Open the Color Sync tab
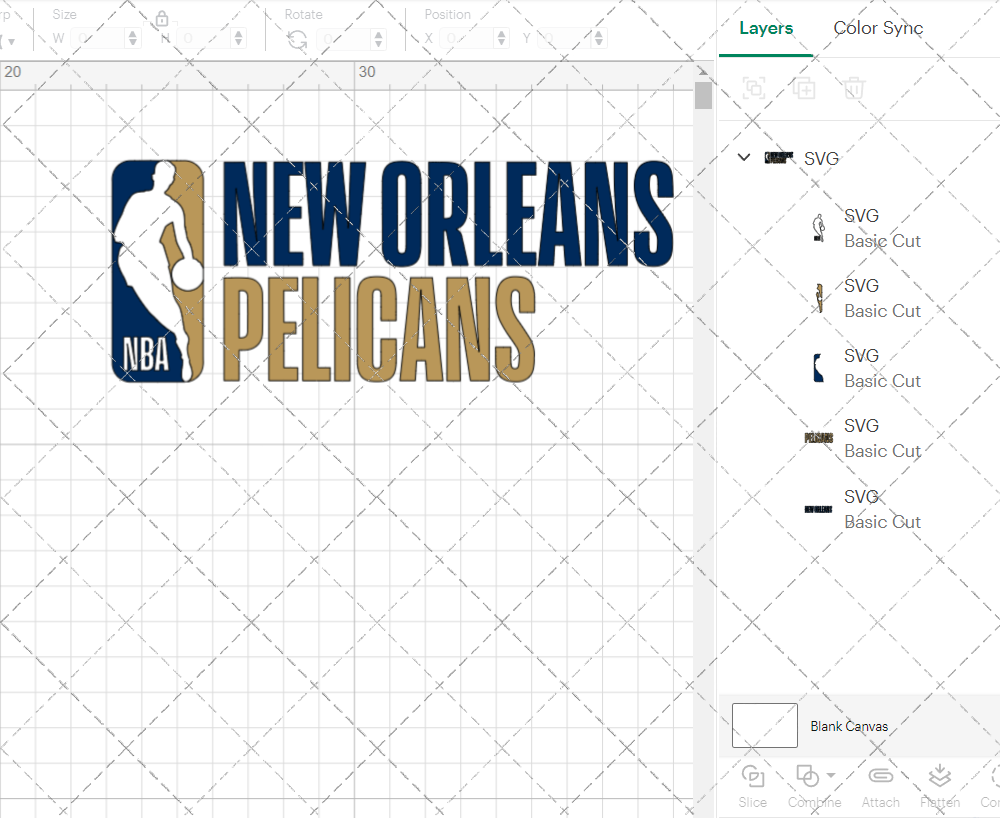The width and height of the screenshot is (1000, 818). coord(878,28)
